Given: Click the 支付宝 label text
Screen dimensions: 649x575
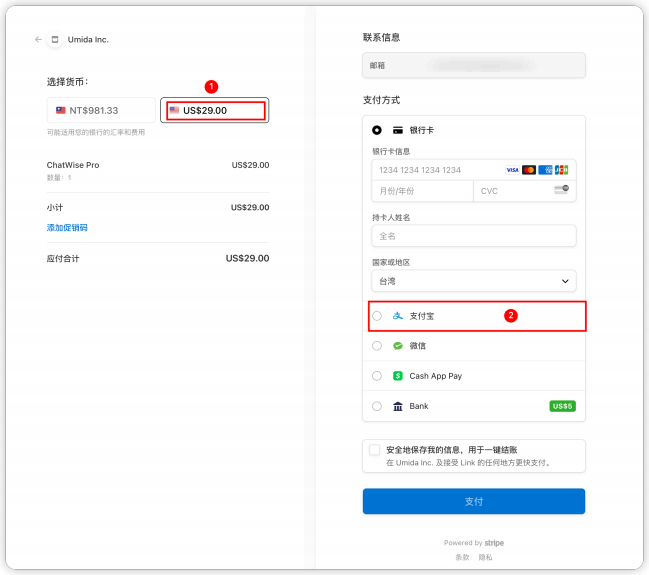Looking at the screenshot, I should click(x=422, y=316).
